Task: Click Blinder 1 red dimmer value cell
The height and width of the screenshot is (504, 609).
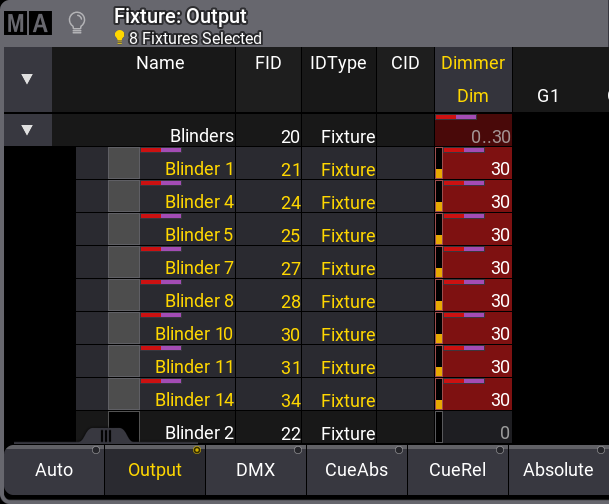Action: pyautogui.click(x=478, y=169)
